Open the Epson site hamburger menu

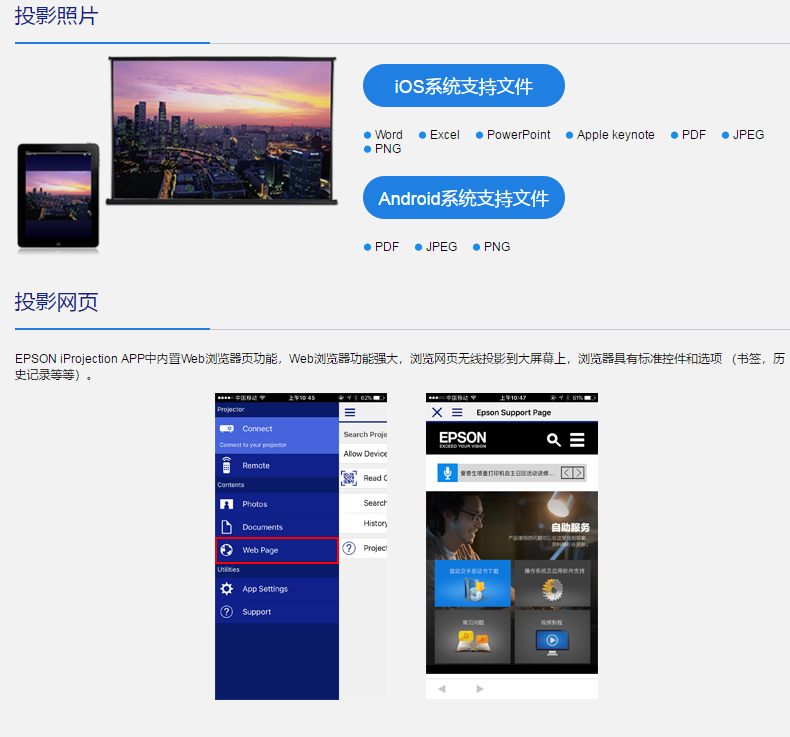tap(577, 440)
